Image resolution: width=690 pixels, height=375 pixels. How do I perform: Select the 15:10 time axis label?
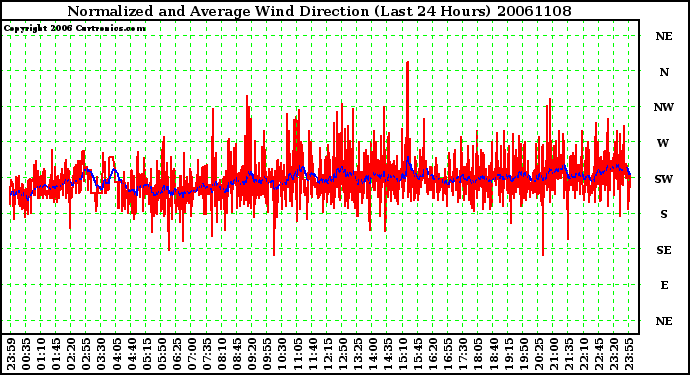[x=402, y=354]
